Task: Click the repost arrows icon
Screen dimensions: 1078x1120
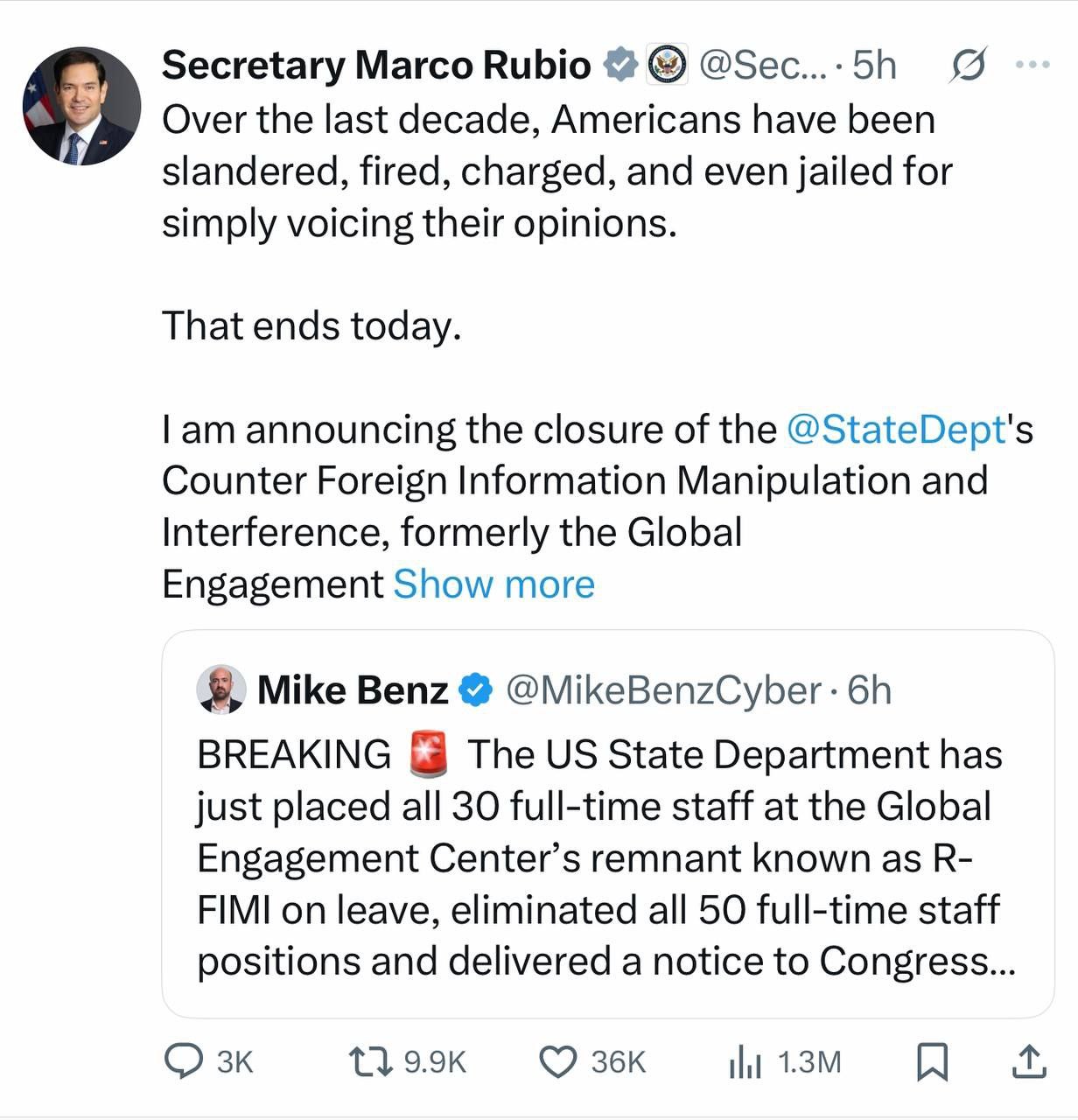Action: point(368,1061)
